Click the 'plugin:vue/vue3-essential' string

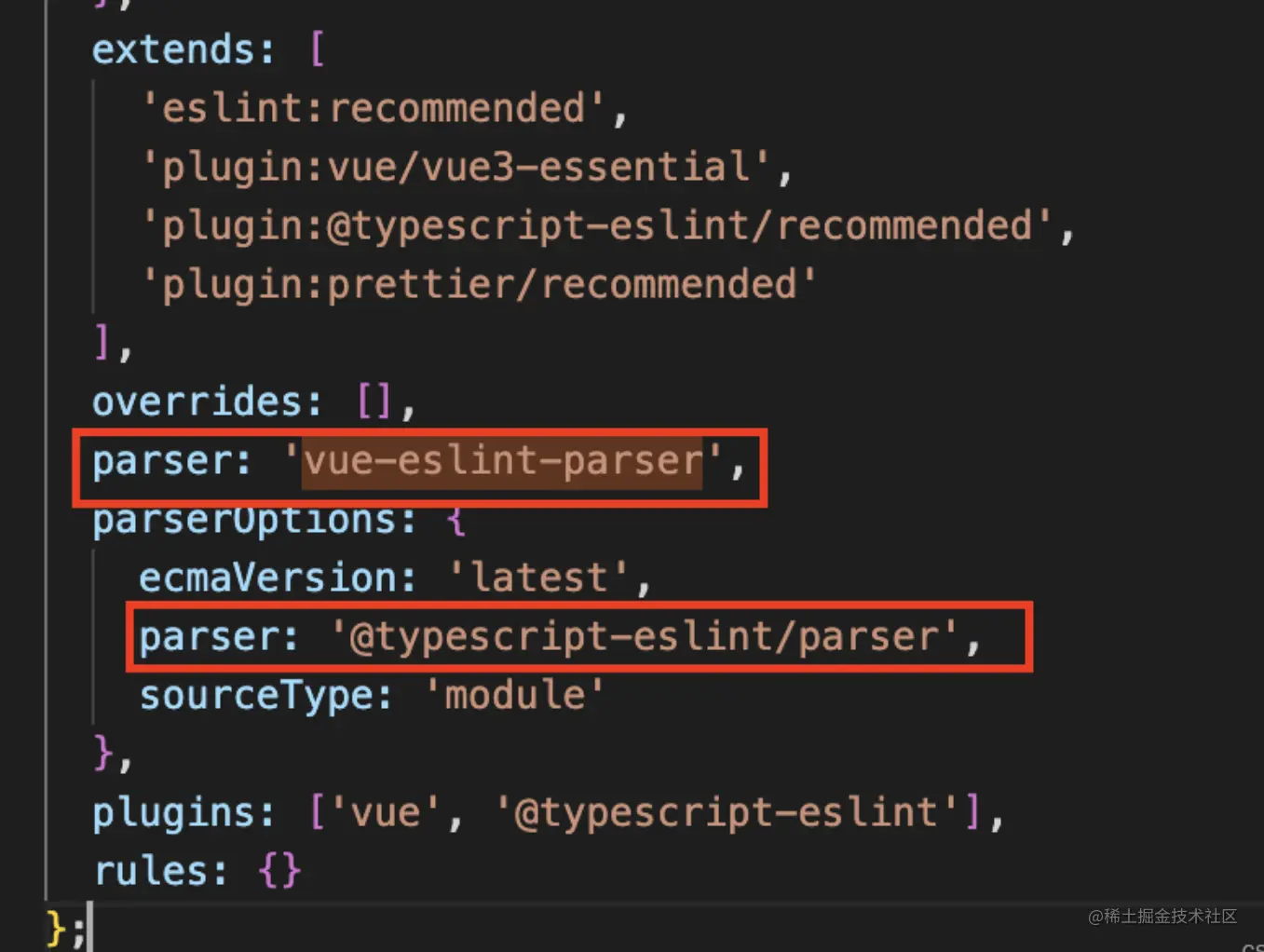tap(456, 168)
